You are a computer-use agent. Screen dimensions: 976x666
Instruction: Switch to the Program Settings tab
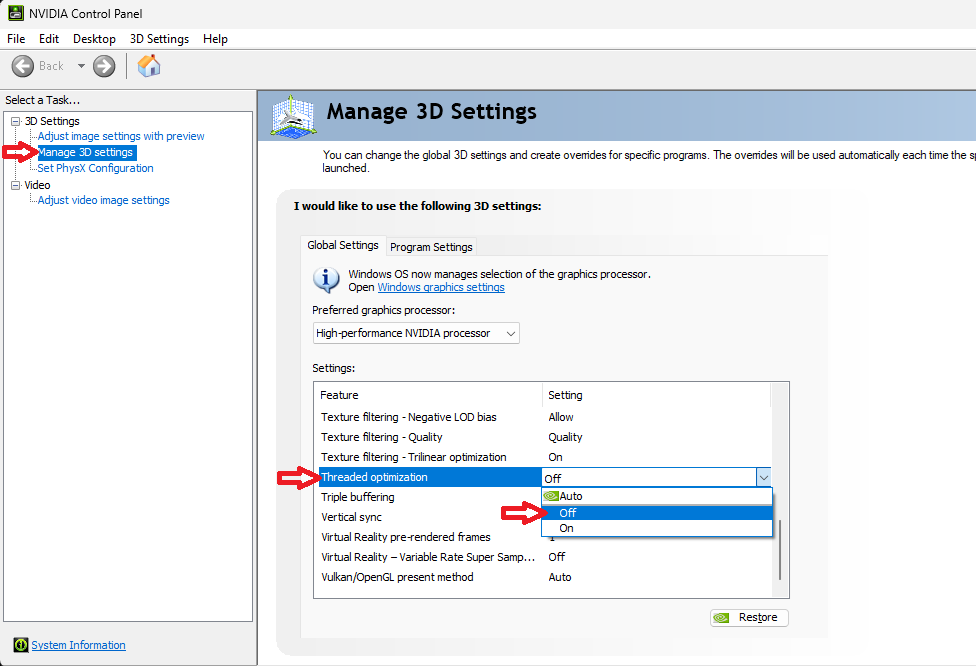pos(431,247)
